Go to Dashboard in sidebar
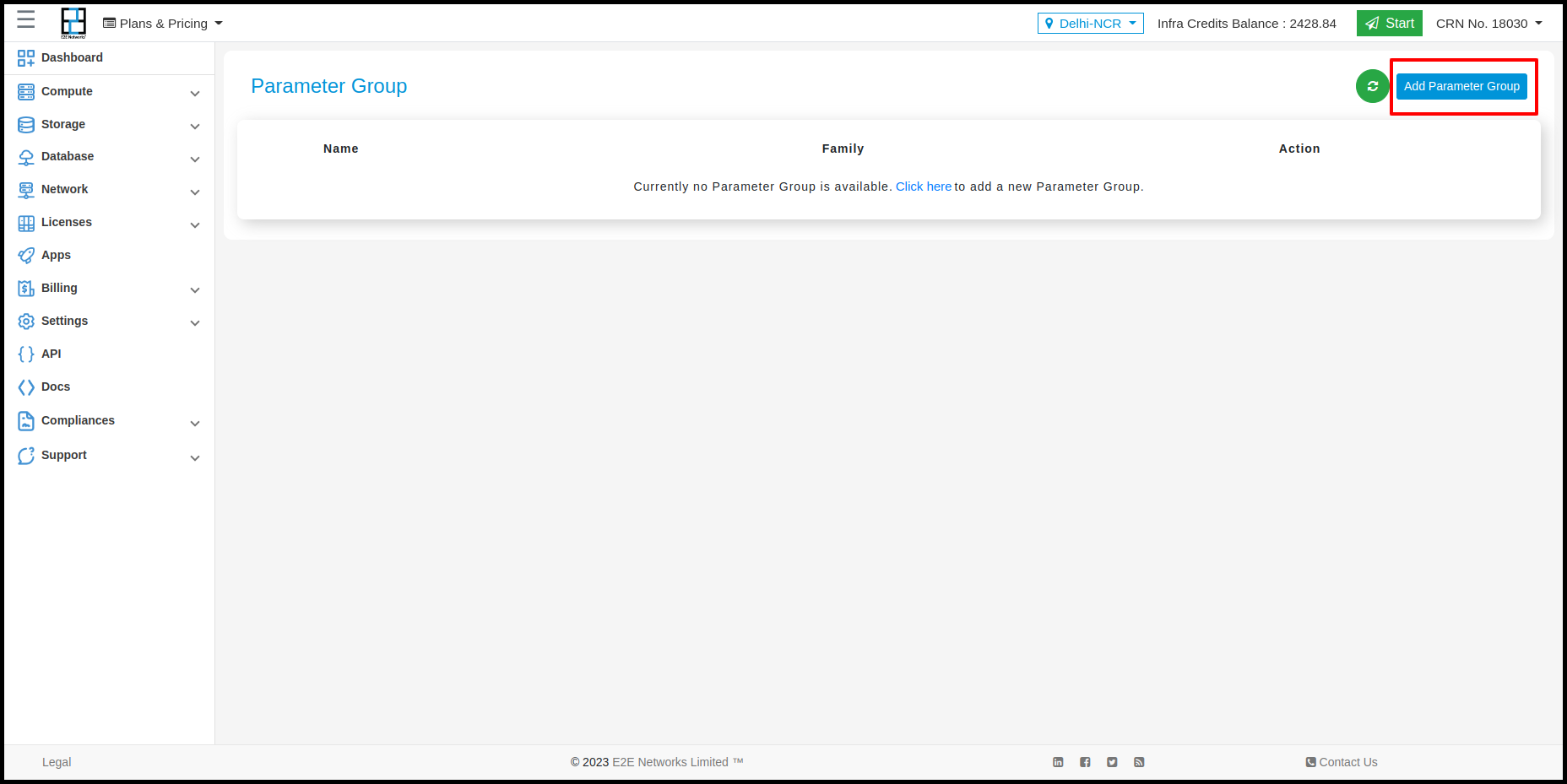Screen dimensions: 1567x784 pos(72,57)
